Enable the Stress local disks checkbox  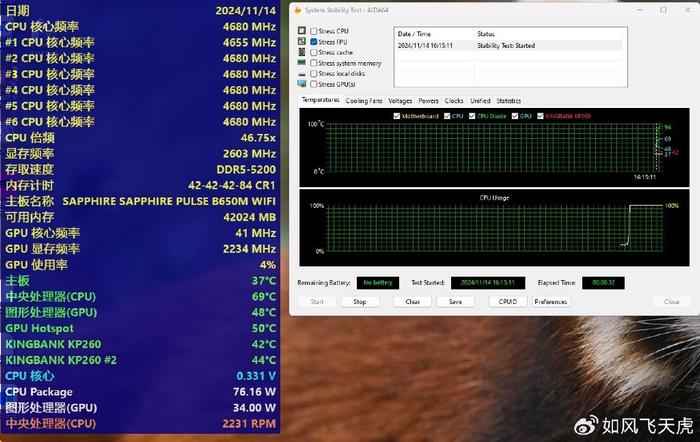coord(314,74)
